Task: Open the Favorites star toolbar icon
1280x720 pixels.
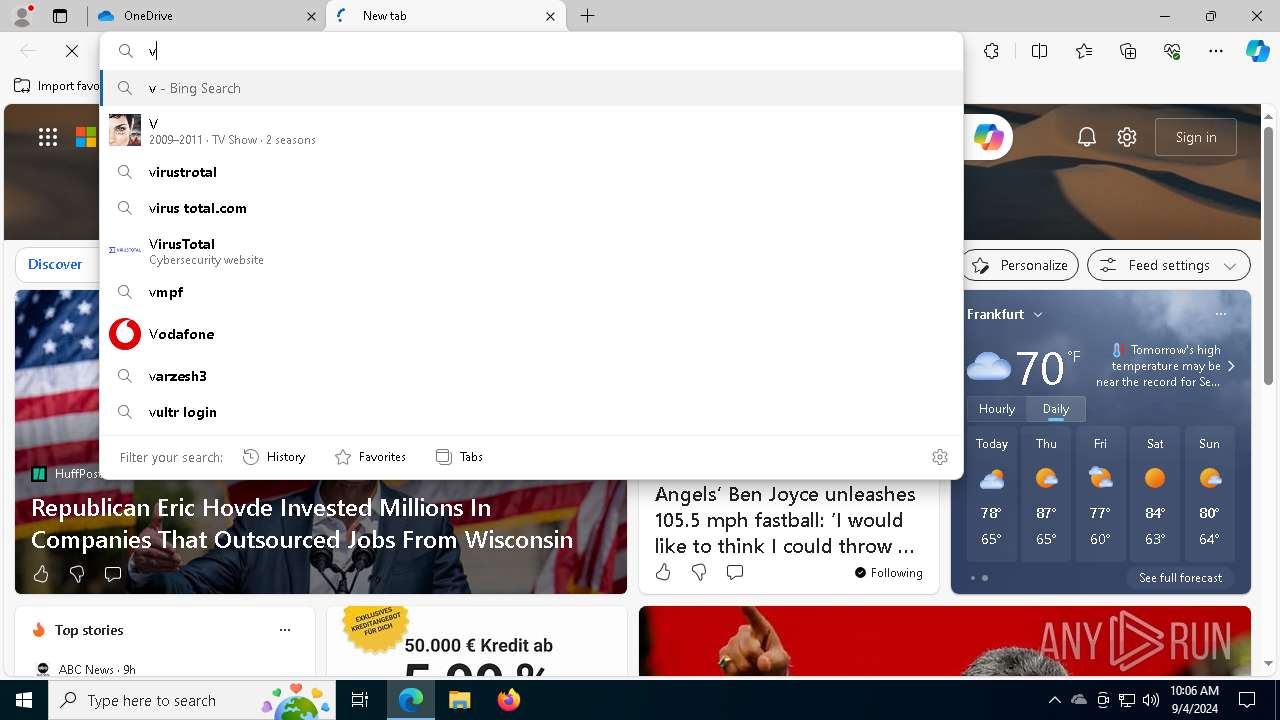Action: (1084, 51)
